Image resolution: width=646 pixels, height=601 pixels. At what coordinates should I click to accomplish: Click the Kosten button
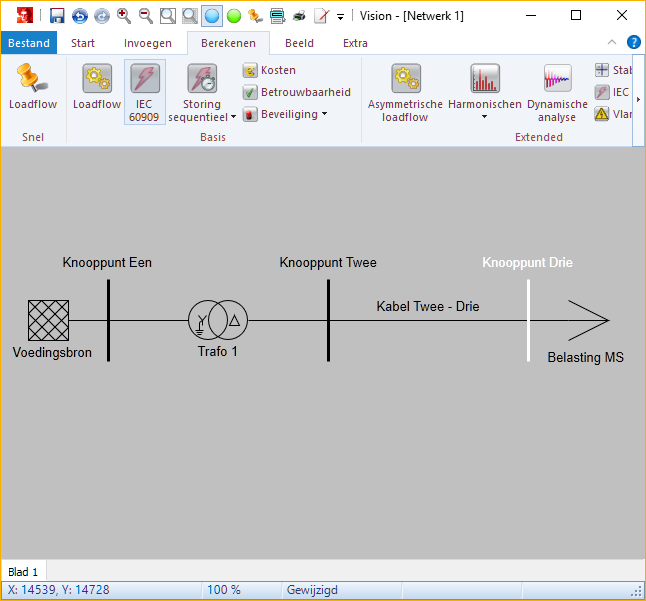coord(269,70)
